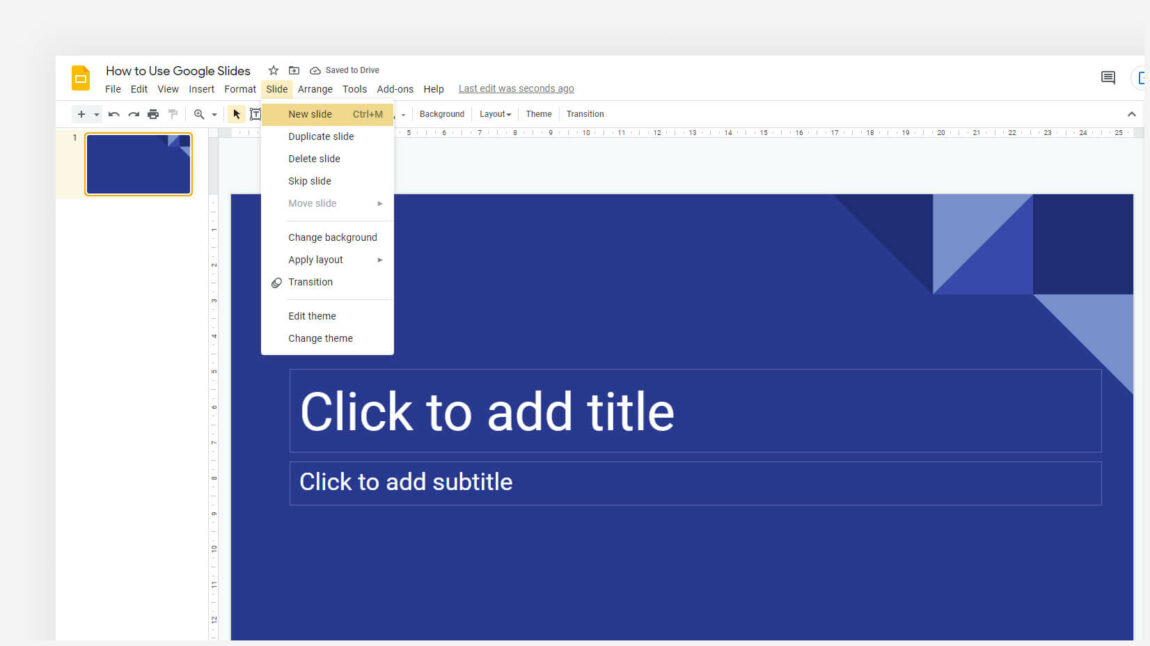Add a new slide with the plus icon
Screen dimensions: 1150x646
[x=81, y=113]
